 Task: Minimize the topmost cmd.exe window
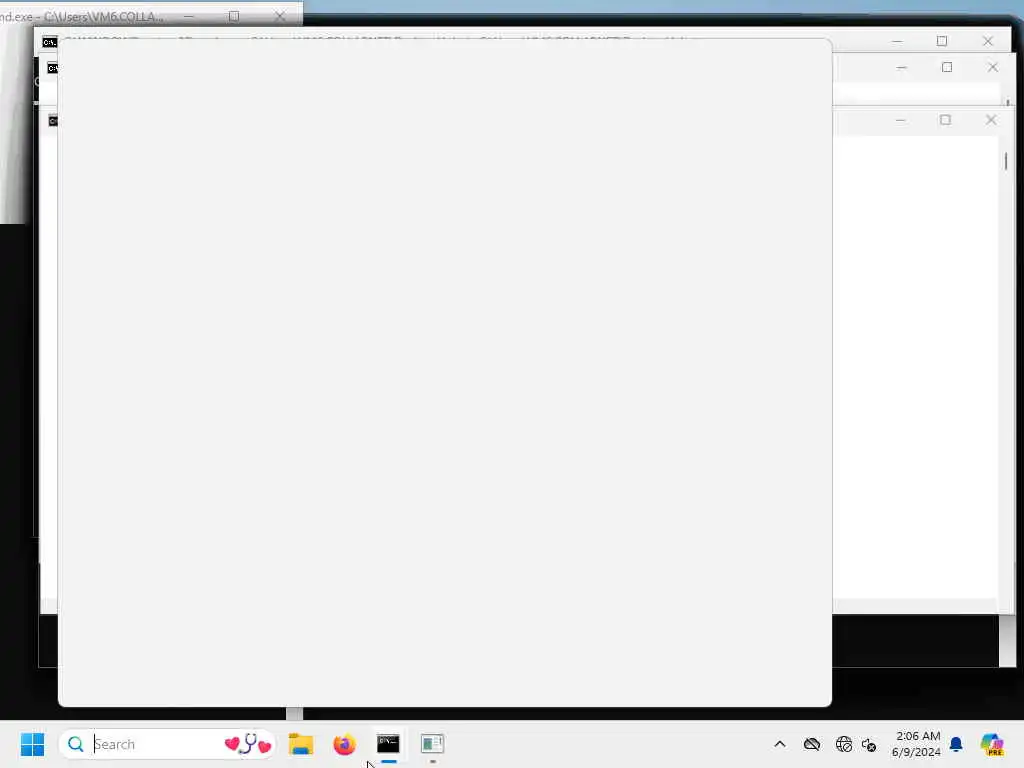tap(189, 16)
